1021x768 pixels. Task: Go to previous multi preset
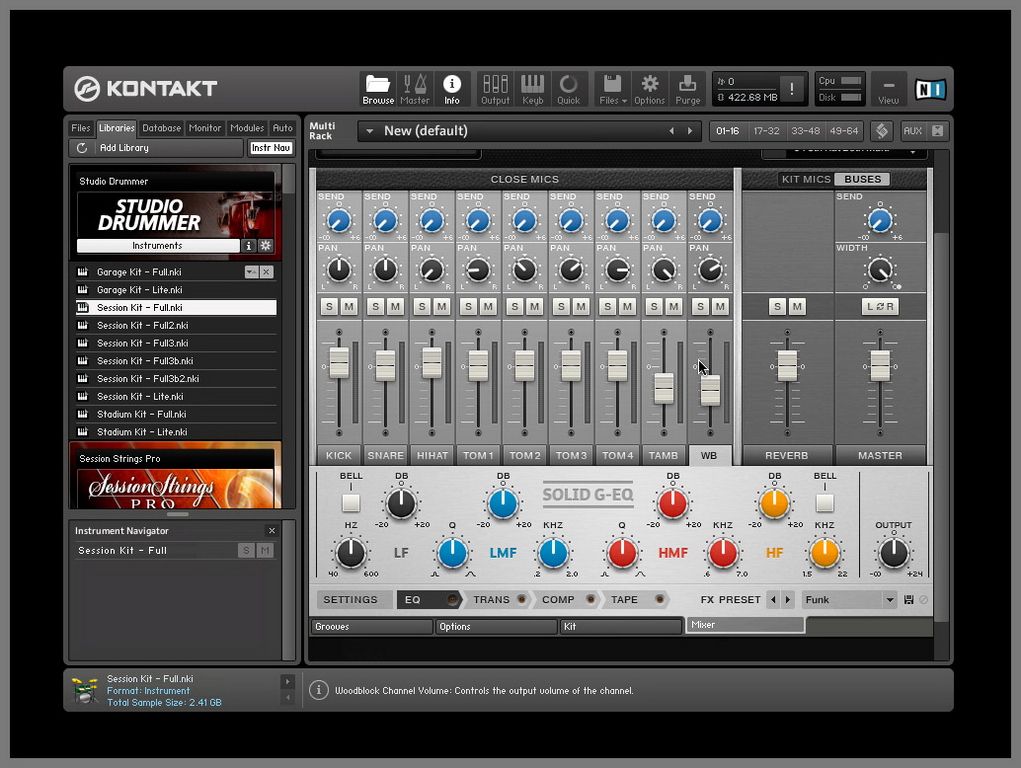click(672, 131)
